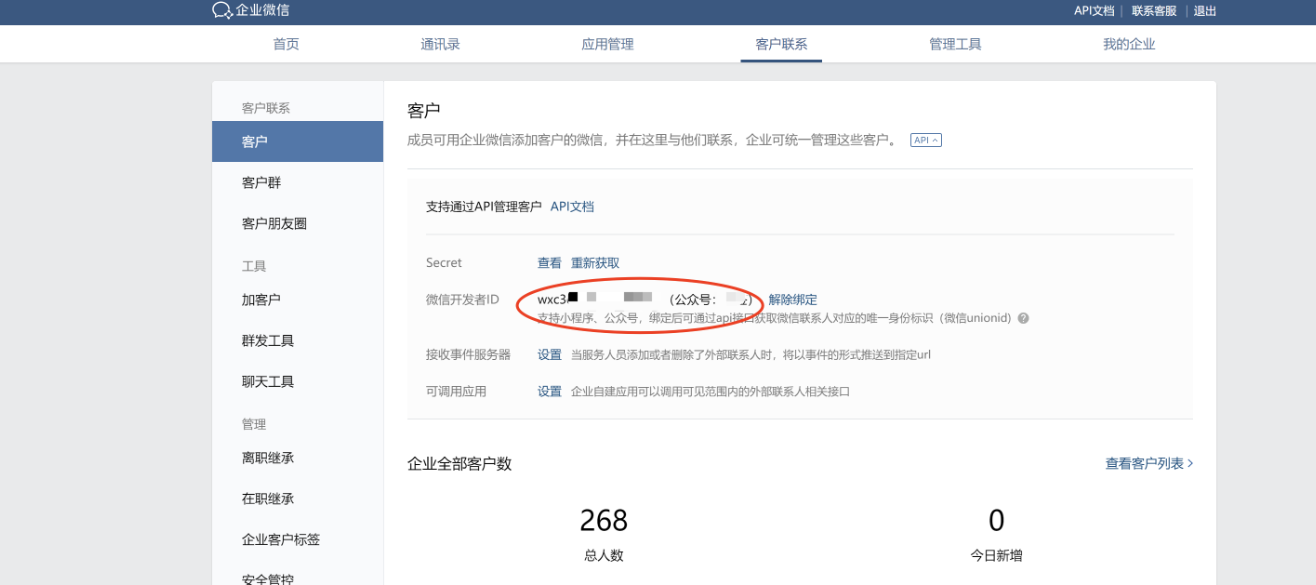The width and height of the screenshot is (1316, 585).
Task: Collapse the API badge next to description
Action: 925,140
